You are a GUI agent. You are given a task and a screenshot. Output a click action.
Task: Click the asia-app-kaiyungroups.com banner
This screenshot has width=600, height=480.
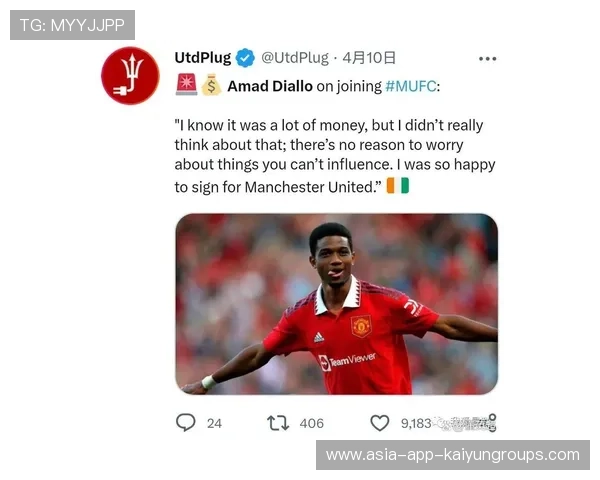click(453, 455)
